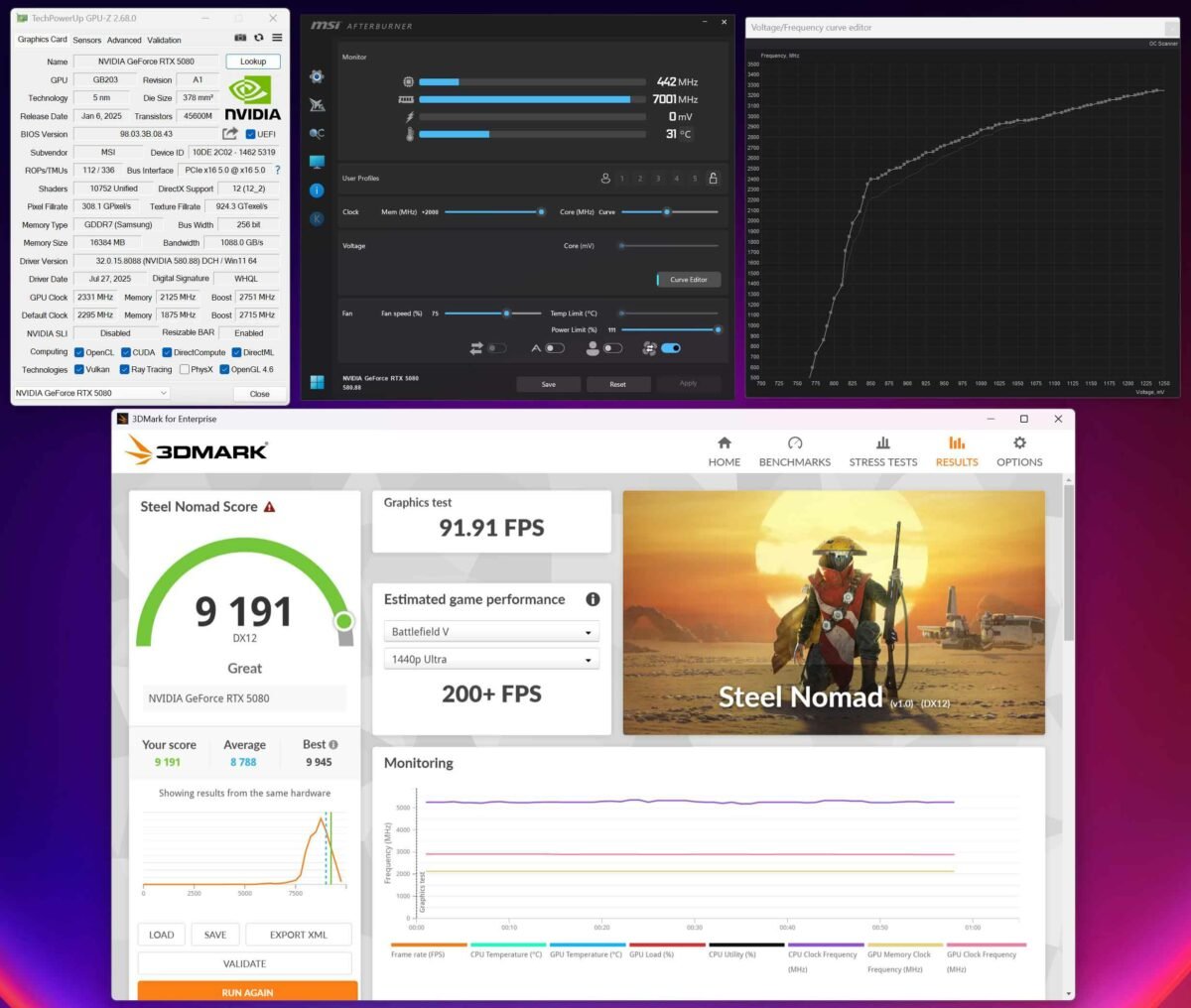Screen dimensions: 1191x1008
Task: Click the Fan speed slider handle
Action: tap(506, 313)
